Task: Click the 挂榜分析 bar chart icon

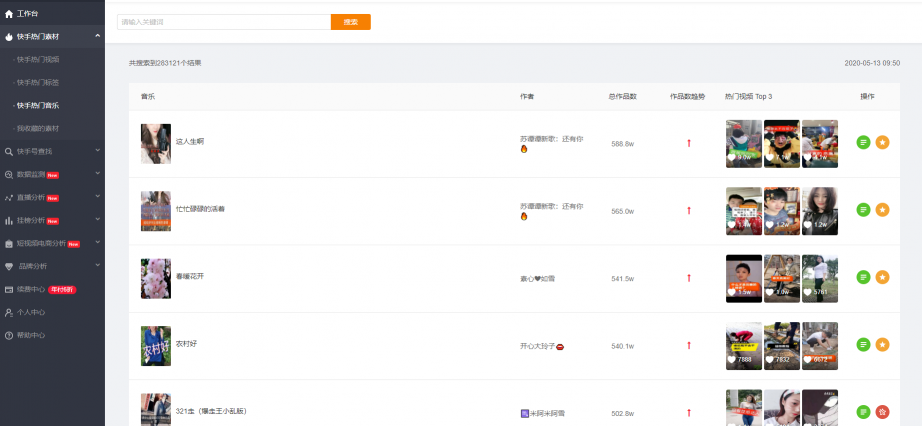Action: tap(9, 221)
